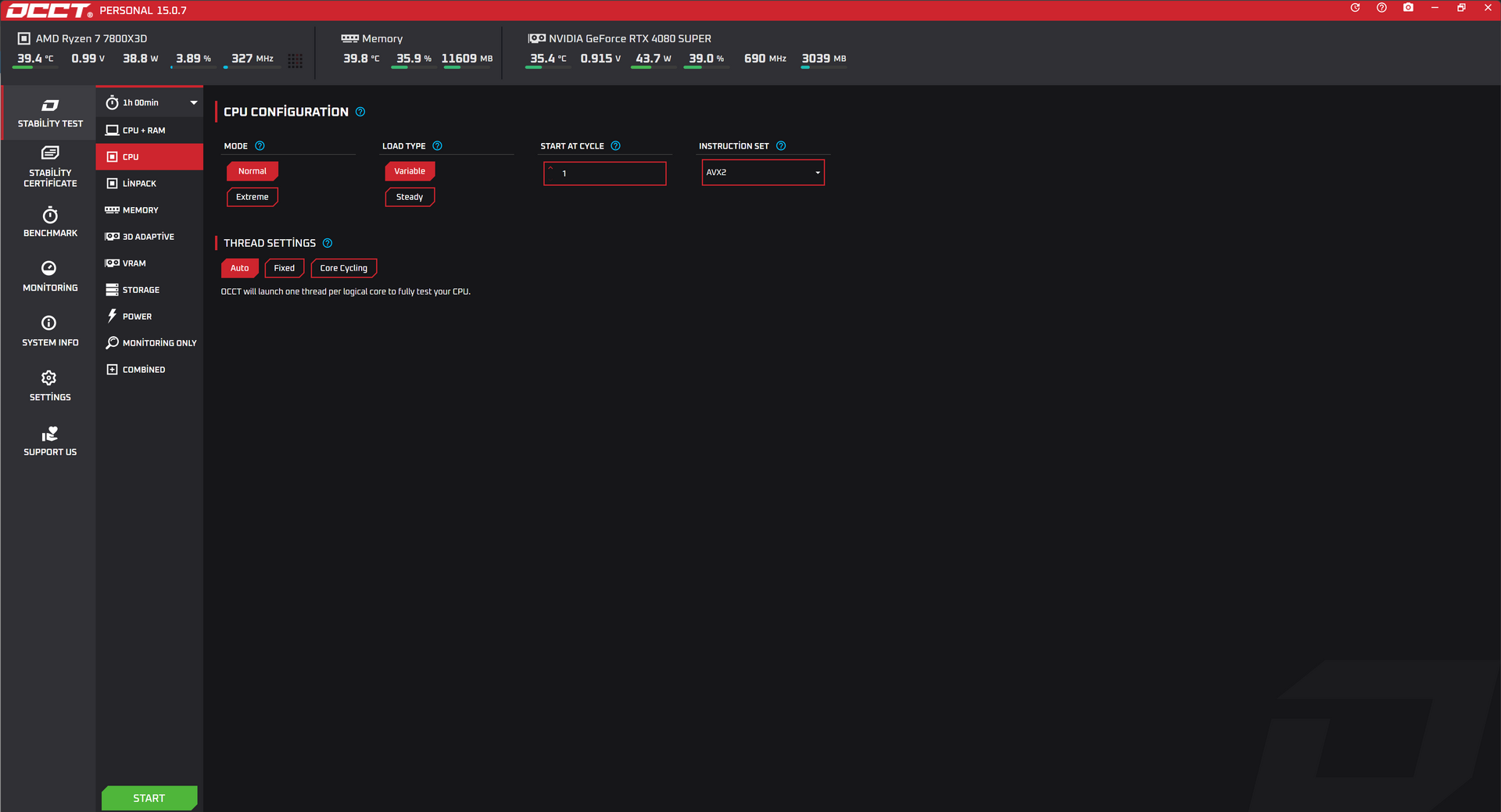Image resolution: width=1501 pixels, height=812 pixels.
Task: Click the grid icon beside CPU frequency
Action: tap(295, 60)
